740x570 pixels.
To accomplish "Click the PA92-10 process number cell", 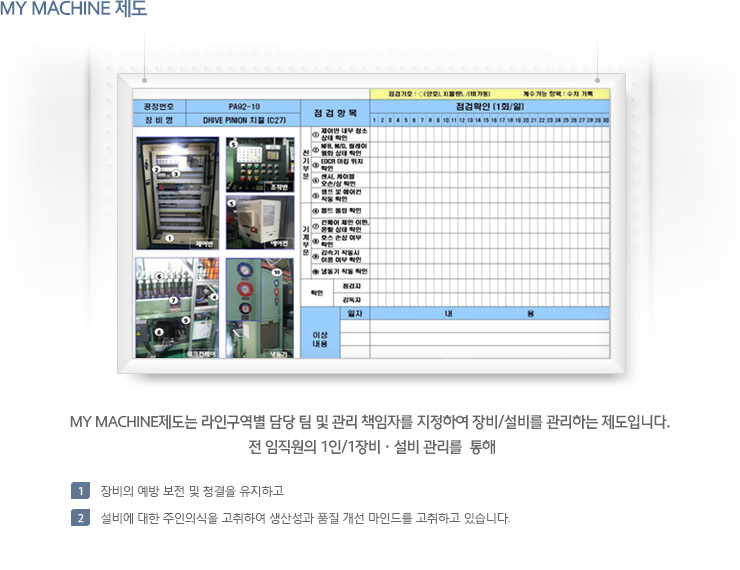I will [x=244, y=107].
